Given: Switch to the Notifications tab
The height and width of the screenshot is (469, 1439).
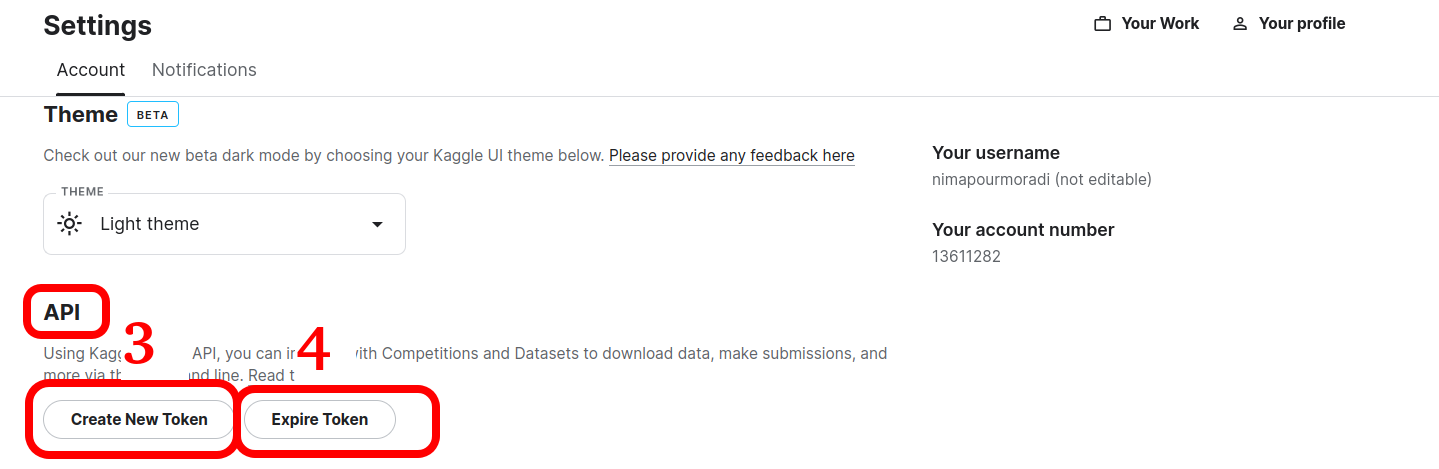Looking at the screenshot, I should tap(204, 70).
